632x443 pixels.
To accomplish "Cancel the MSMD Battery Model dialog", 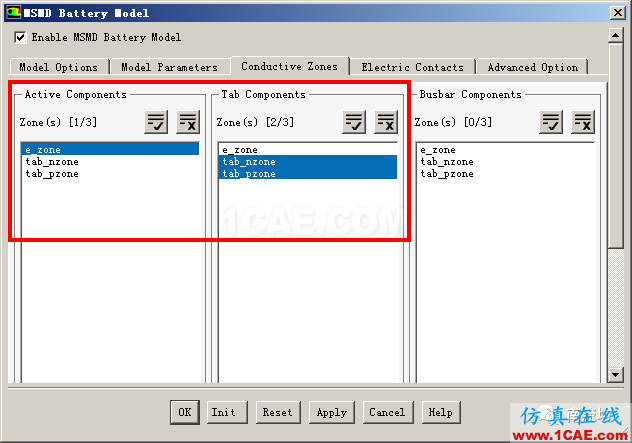I will pos(388,412).
